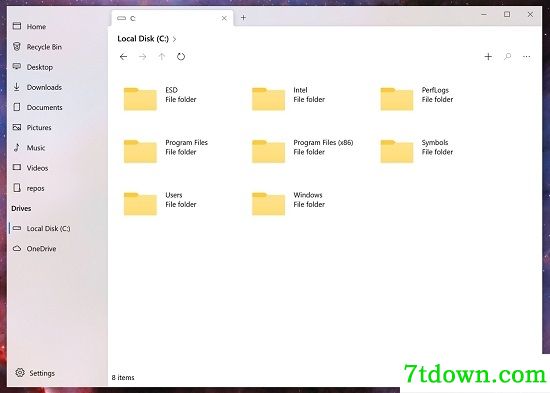Click the Program Files (x86) name text
This screenshot has height=393, width=550.
pos(323,142)
